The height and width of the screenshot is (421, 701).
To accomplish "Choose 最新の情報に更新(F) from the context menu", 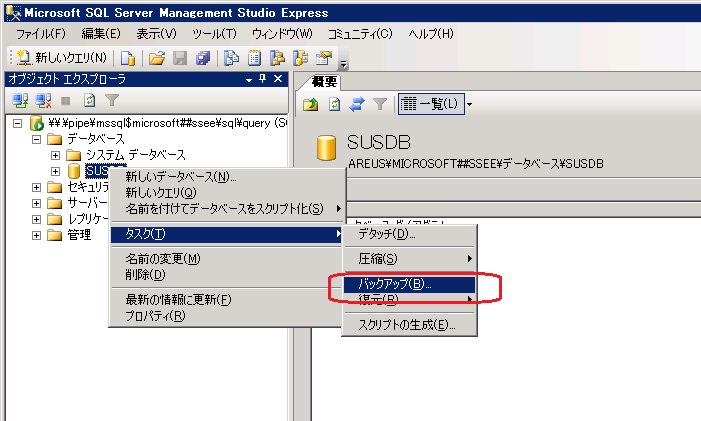I will pyautogui.click(x=227, y=300).
